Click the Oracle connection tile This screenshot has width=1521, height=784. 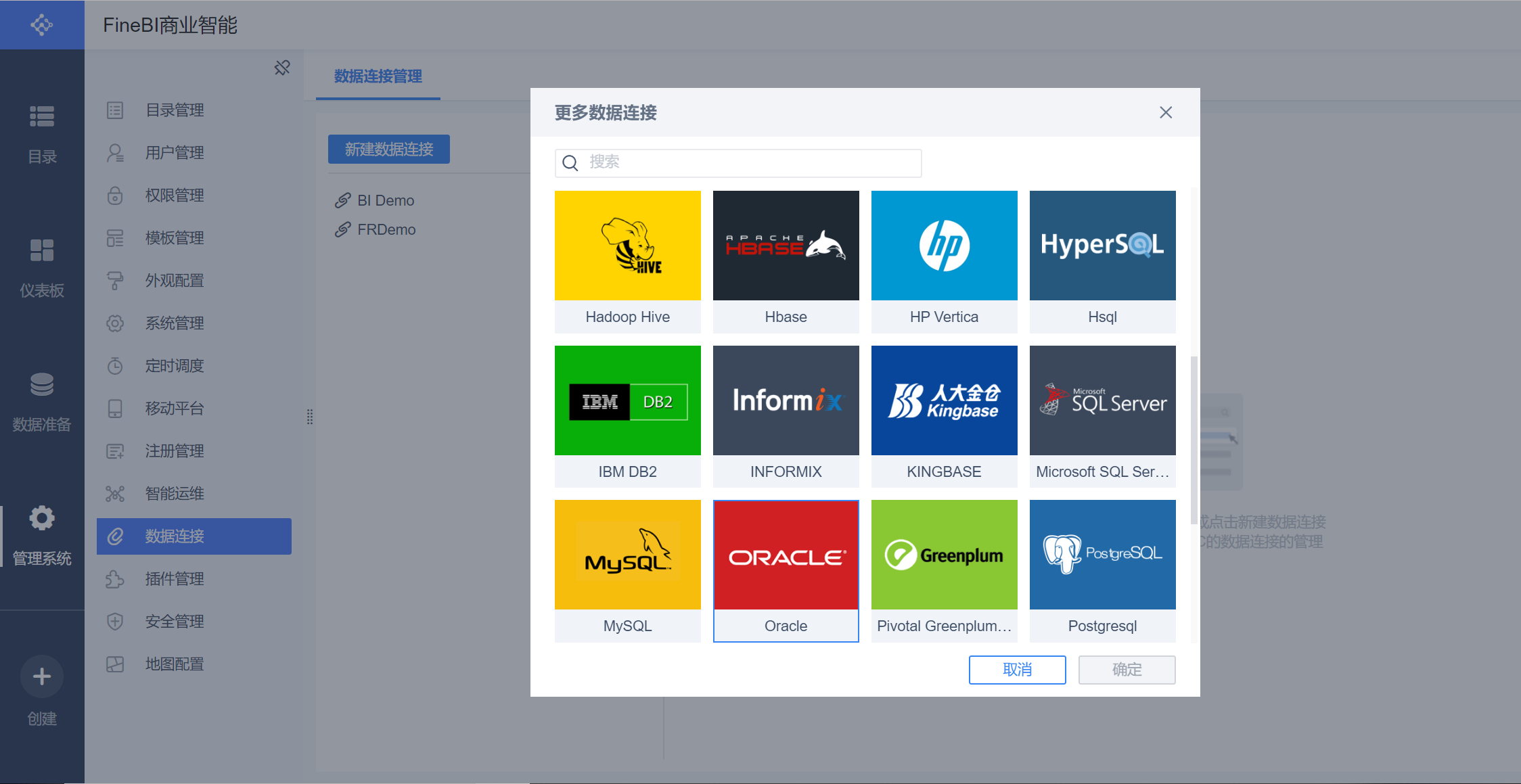point(786,570)
